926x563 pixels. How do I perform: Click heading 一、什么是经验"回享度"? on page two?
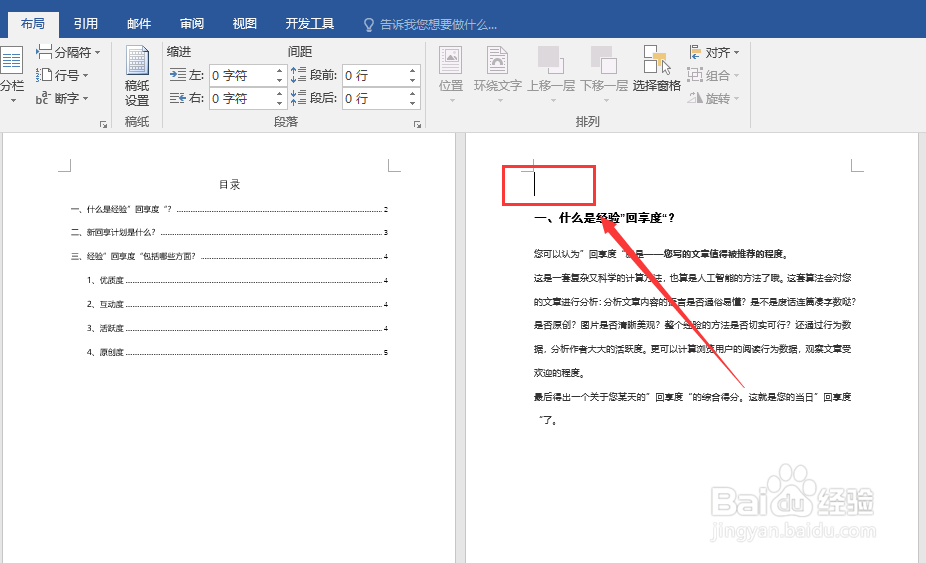(x=604, y=218)
